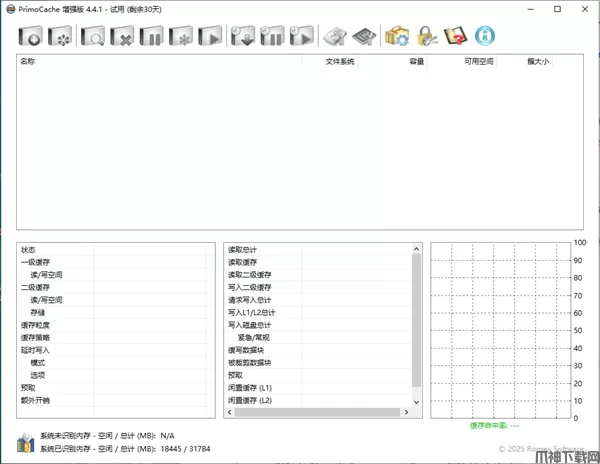The width and height of the screenshot is (600, 464).
Task: Click the notepad with pen toolbar icon
Action: coord(333,37)
